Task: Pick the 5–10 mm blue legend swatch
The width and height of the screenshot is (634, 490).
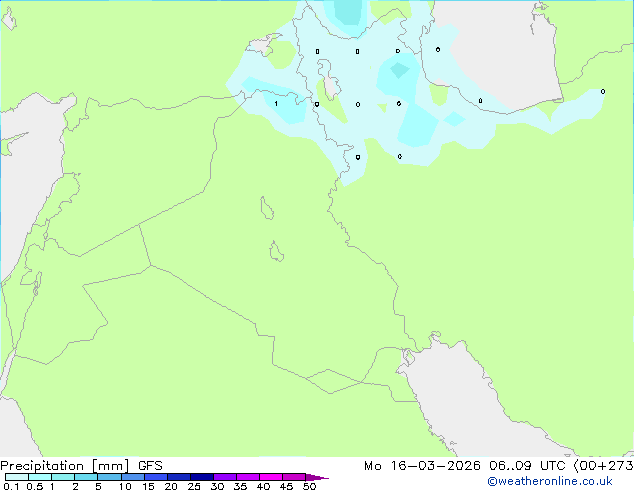Action: tap(109, 477)
